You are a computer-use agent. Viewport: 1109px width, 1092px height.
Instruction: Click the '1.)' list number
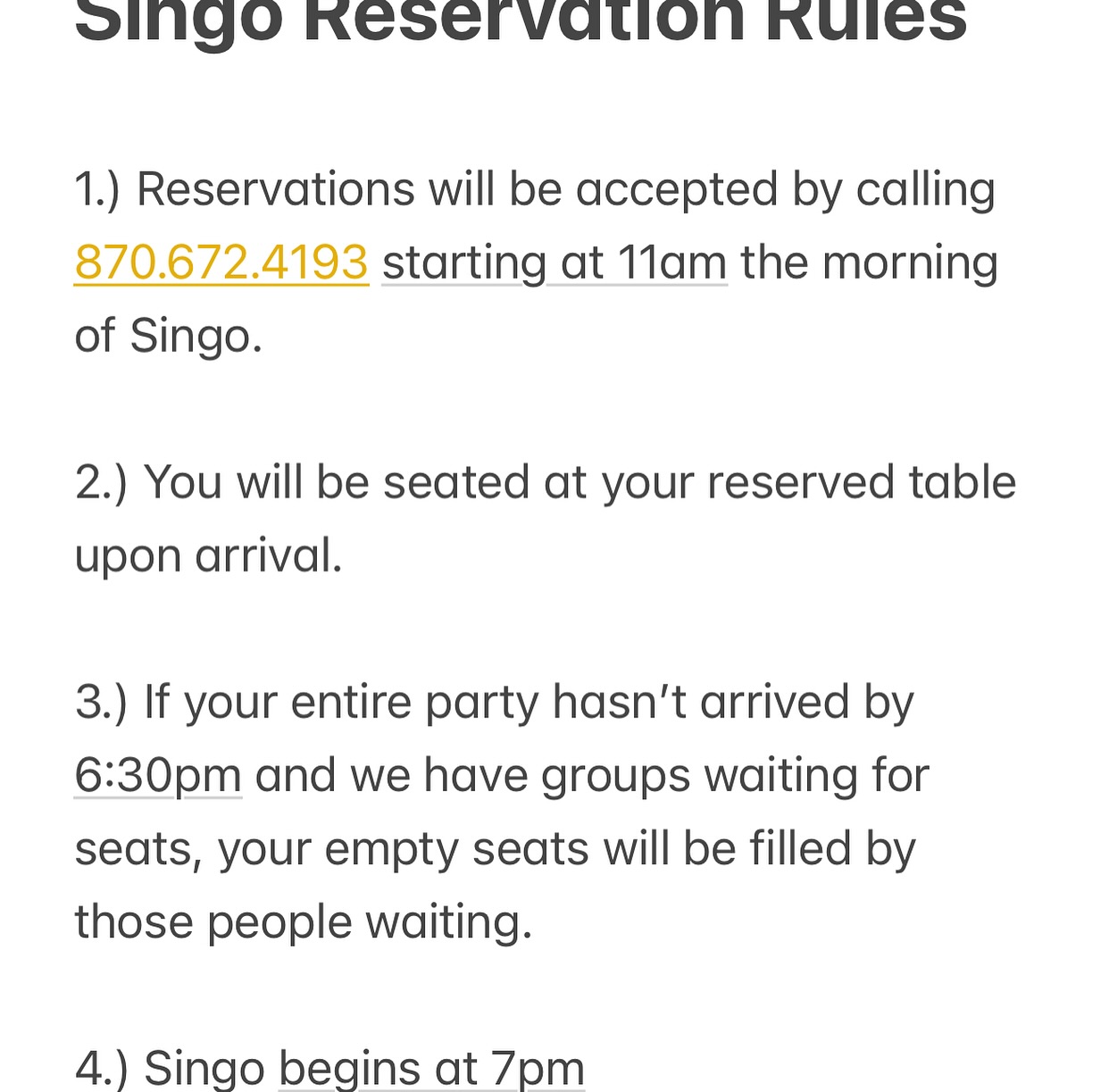[97, 190]
